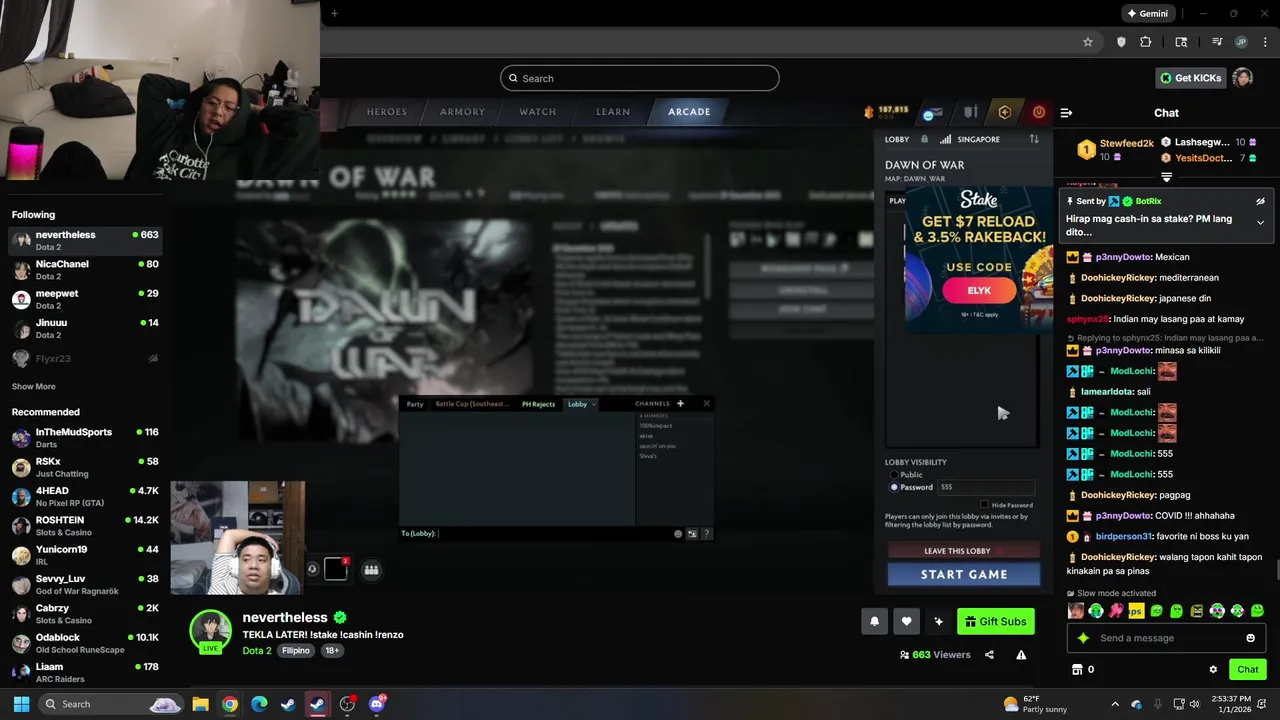Open the Dota armory shield and sword icon
Viewport: 1280px width, 720px height.
click(x=970, y=112)
